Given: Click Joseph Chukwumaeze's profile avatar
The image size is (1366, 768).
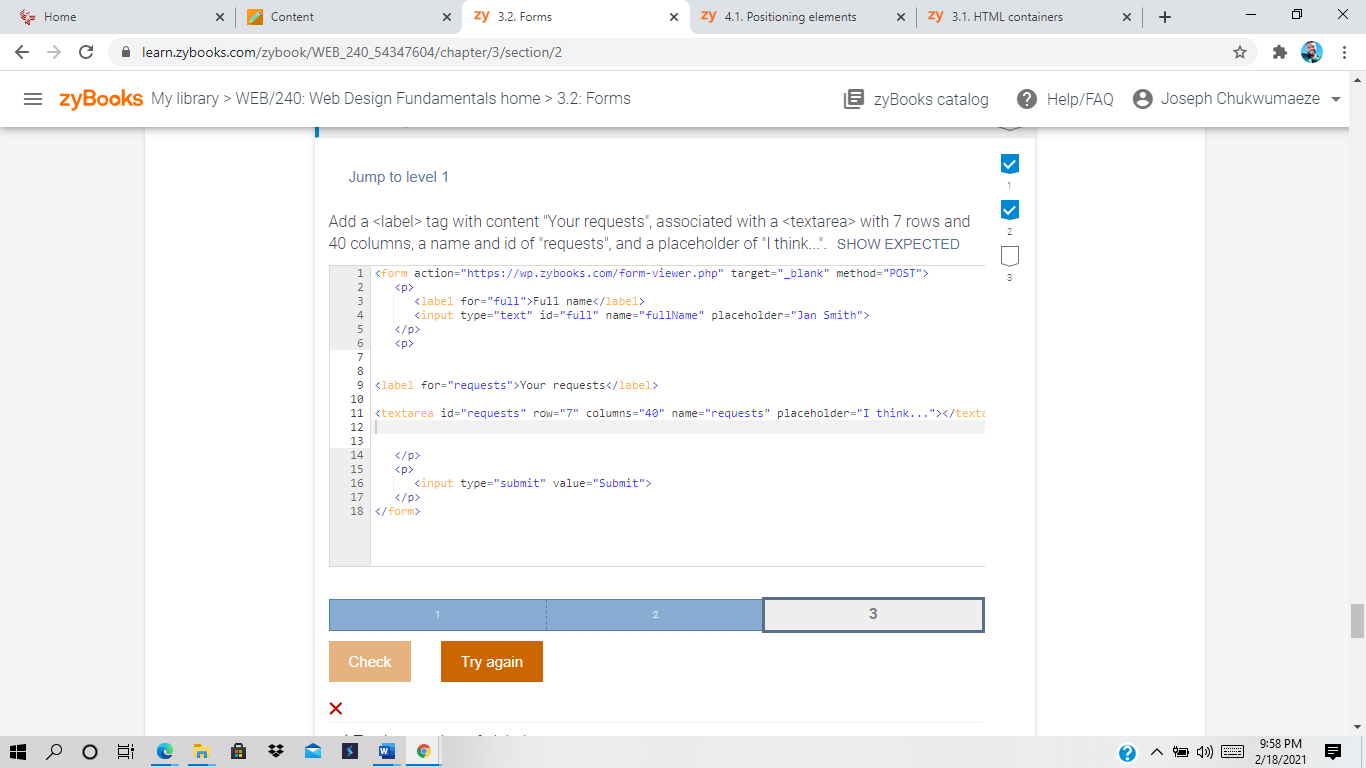Looking at the screenshot, I should tap(1141, 98).
